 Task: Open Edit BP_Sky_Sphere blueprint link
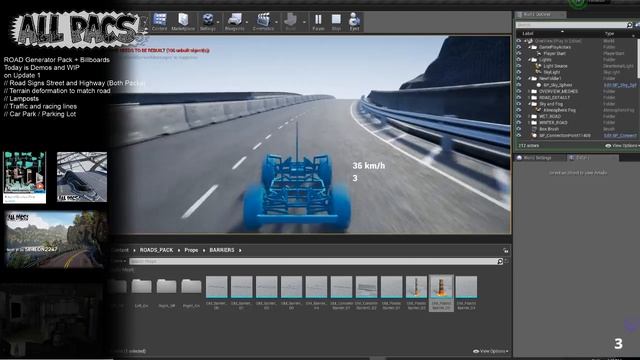(620, 85)
